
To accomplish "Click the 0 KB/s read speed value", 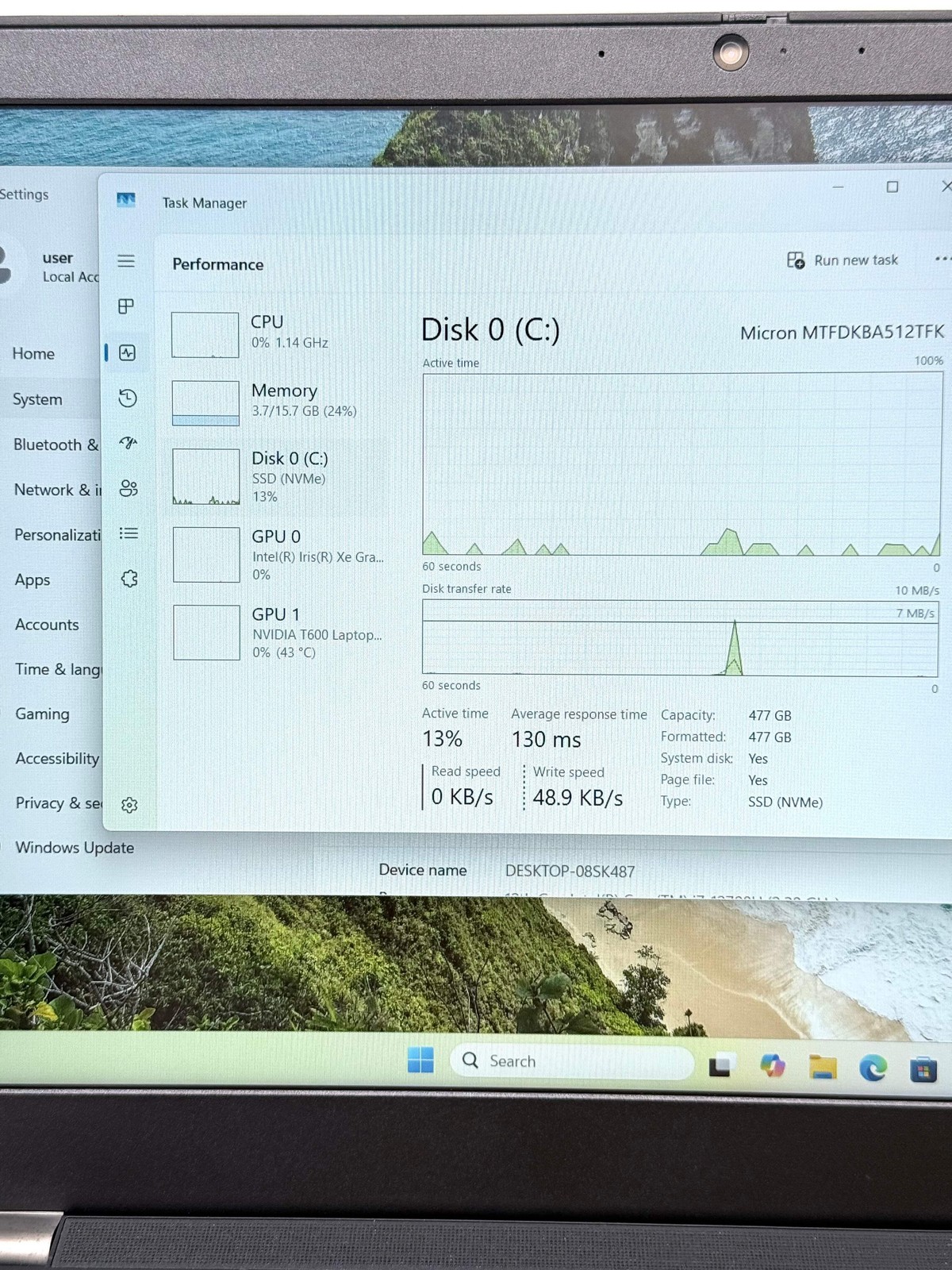I will click(x=463, y=797).
